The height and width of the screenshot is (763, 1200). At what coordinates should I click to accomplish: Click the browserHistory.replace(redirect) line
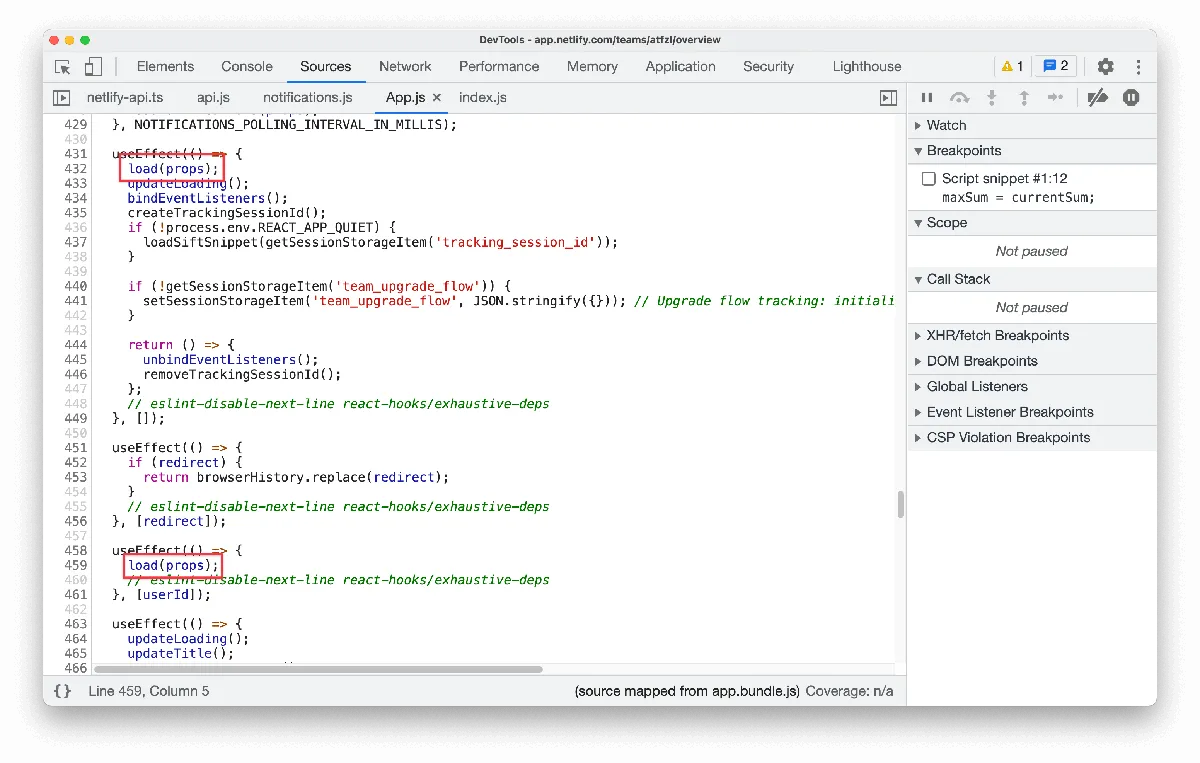click(296, 477)
